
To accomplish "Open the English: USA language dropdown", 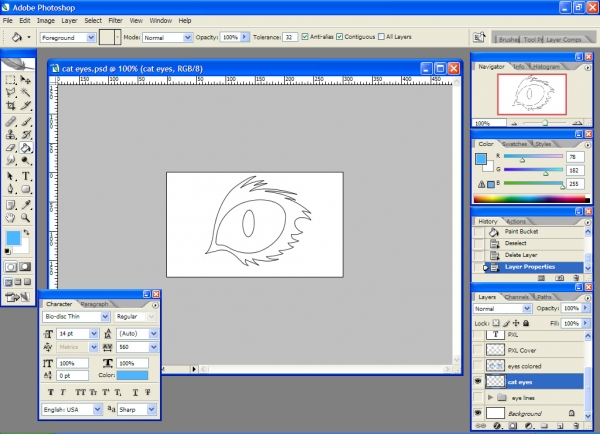I will click(97, 410).
